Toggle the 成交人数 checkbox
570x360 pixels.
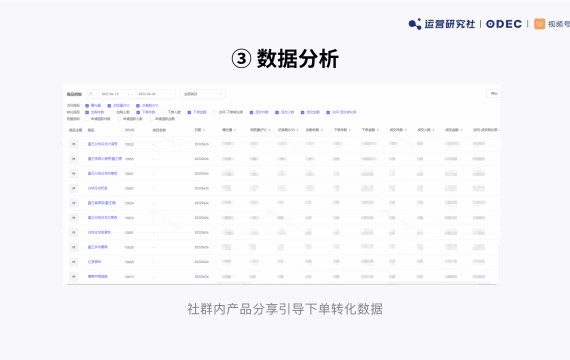pos(277,112)
